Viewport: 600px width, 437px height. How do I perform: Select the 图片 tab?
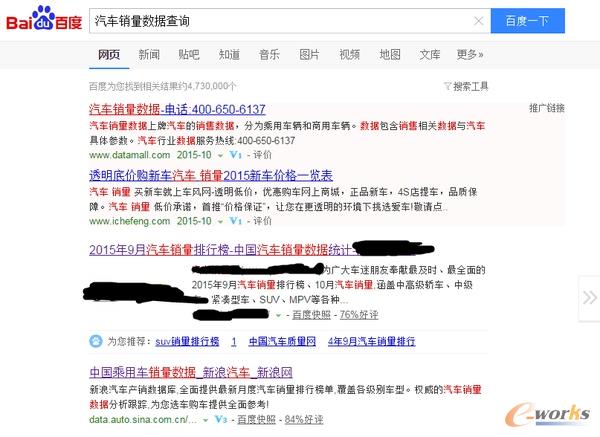(x=309, y=55)
